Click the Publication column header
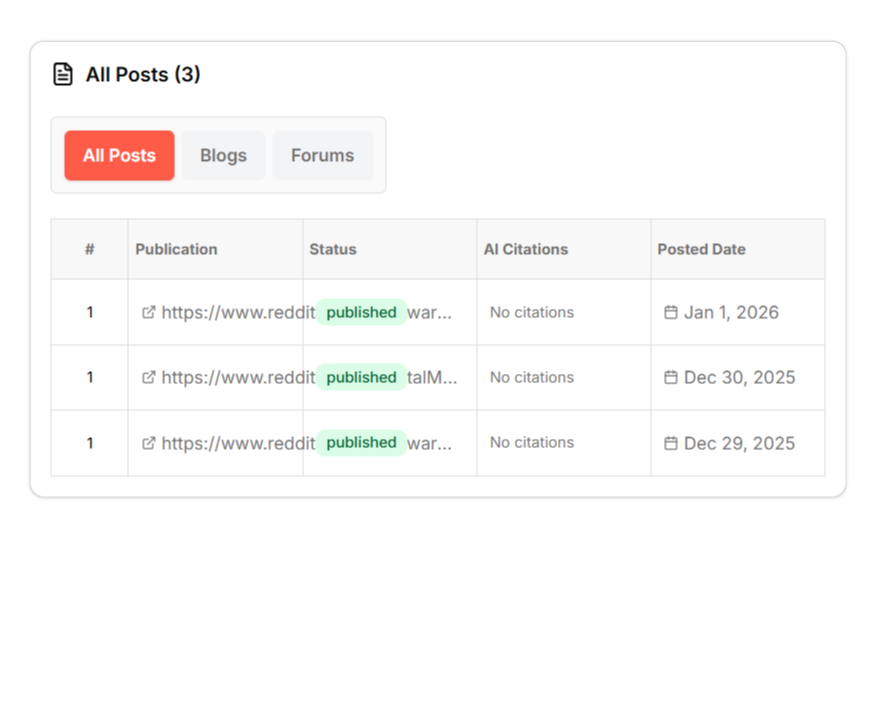The width and height of the screenshot is (876, 720). click(x=176, y=249)
